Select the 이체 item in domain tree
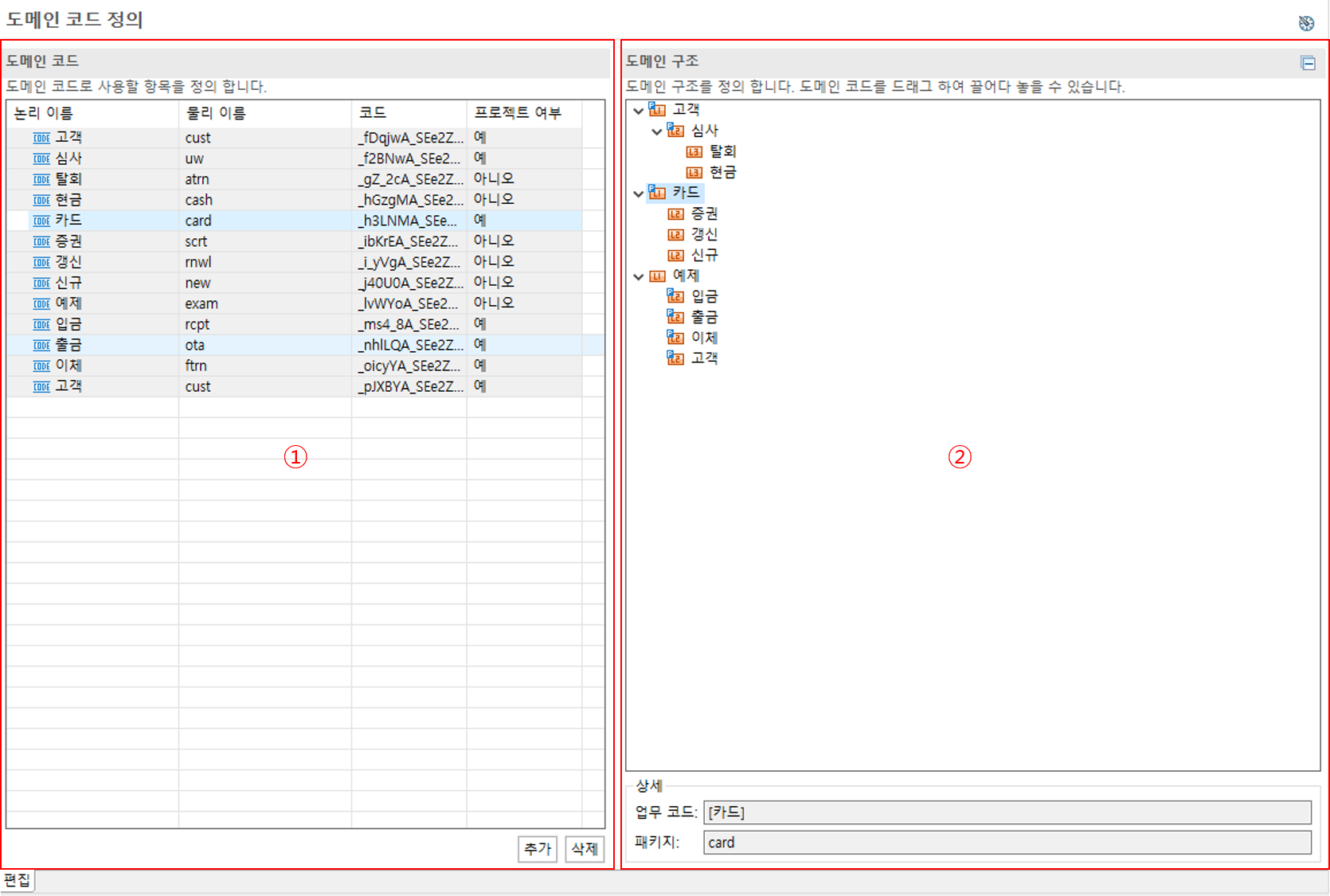Image resolution: width=1330 pixels, height=896 pixels. click(x=704, y=338)
